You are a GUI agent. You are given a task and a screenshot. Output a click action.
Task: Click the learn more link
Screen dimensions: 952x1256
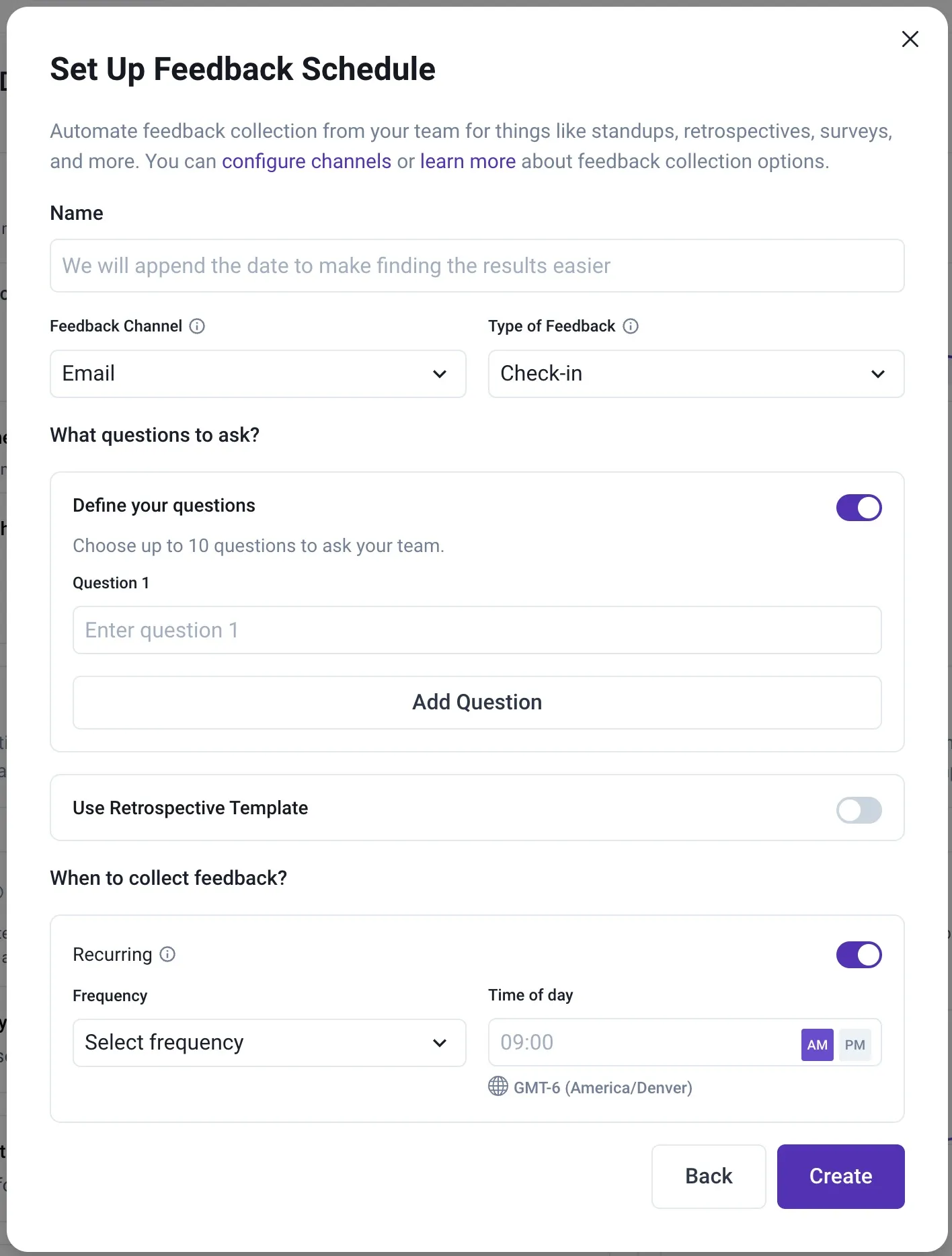click(x=467, y=161)
